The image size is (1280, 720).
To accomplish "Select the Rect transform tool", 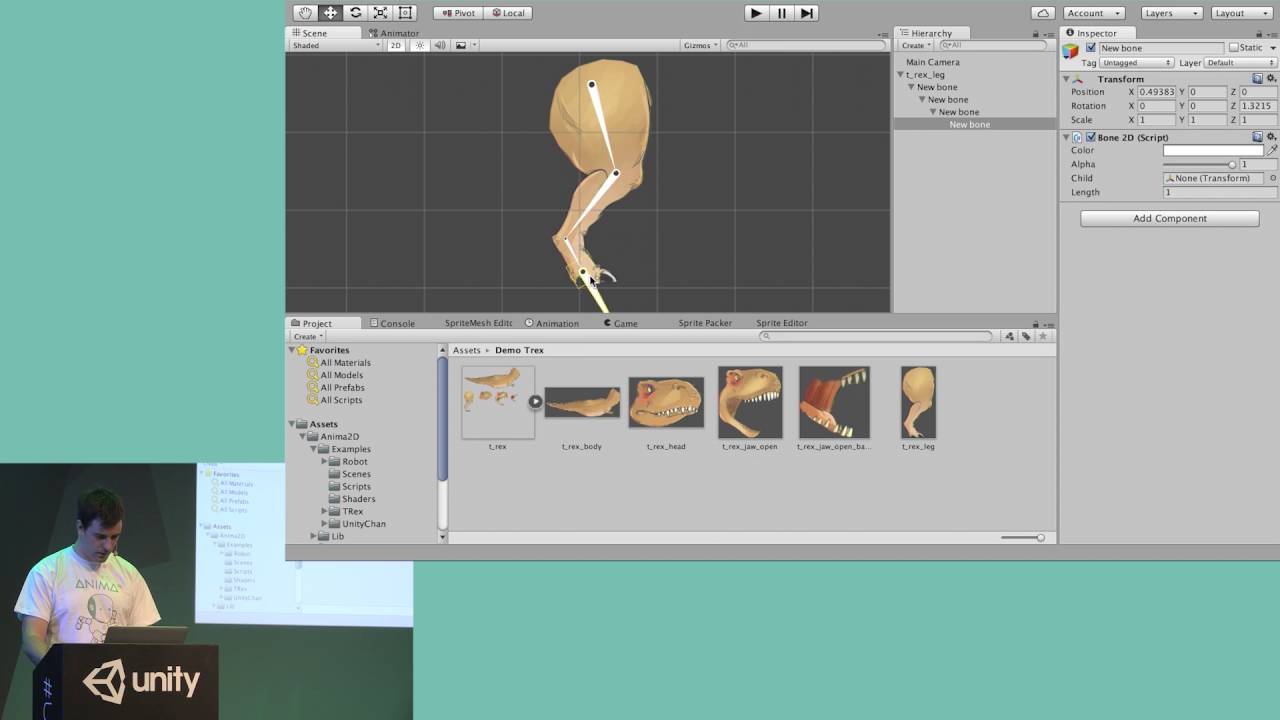I will 405,13.
